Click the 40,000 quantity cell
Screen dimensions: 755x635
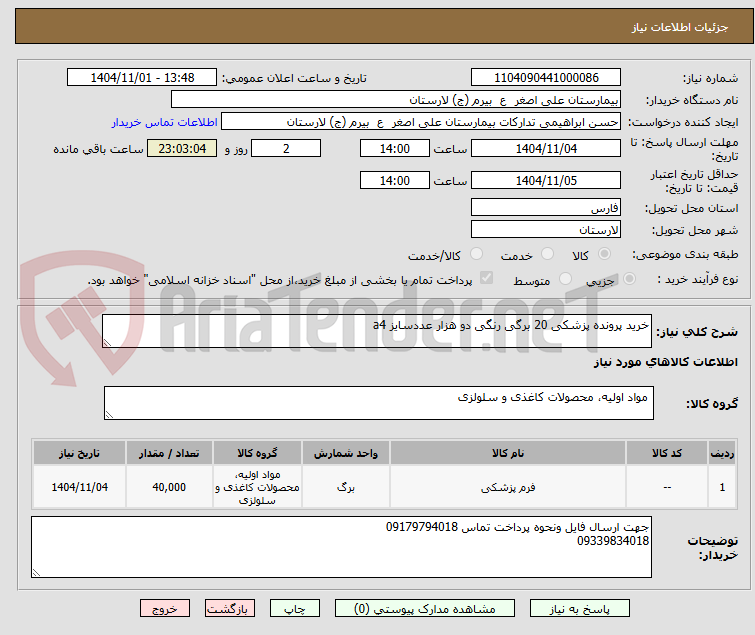pyautogui.click(x=169, y=487)
